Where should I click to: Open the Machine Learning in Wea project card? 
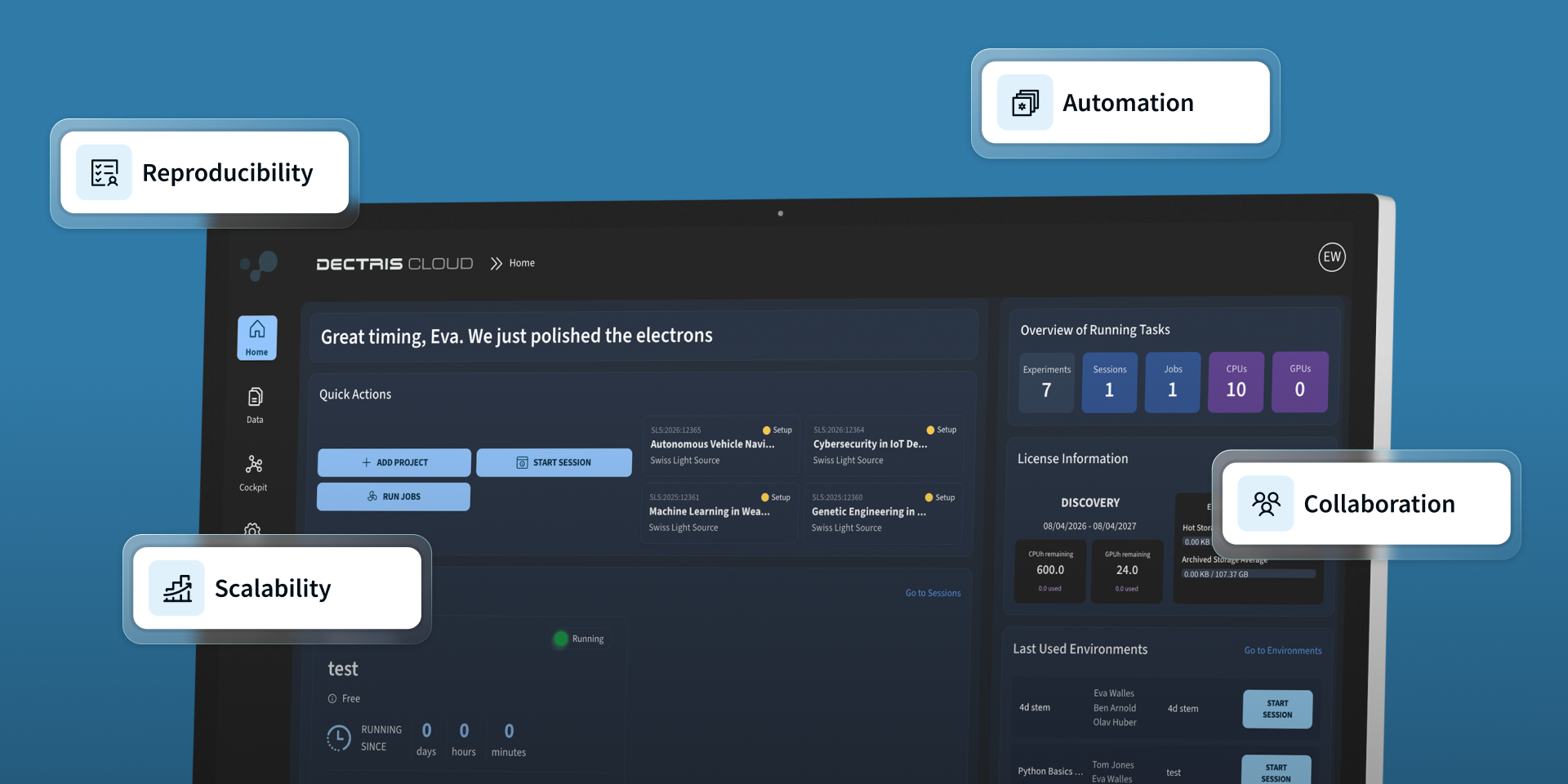pyautogui.click(x=718, y=513)
